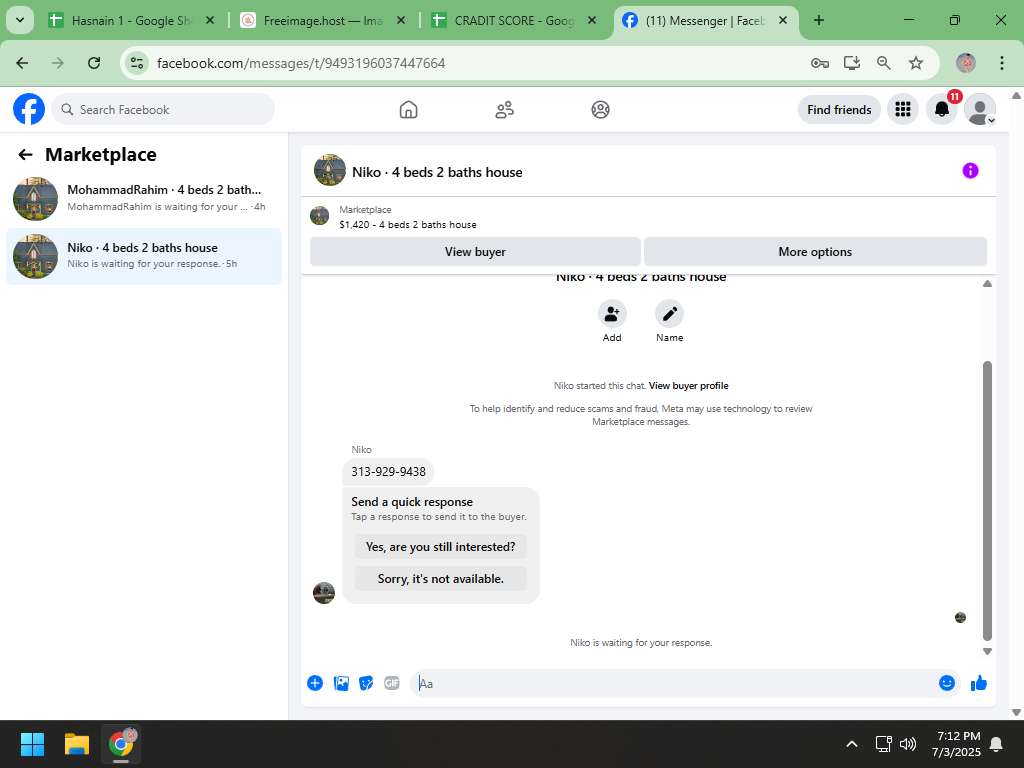Open the MohammadRahim conversation
Image resolution: width=1024 pixels, height=768 pixels.
click(144, 199)
